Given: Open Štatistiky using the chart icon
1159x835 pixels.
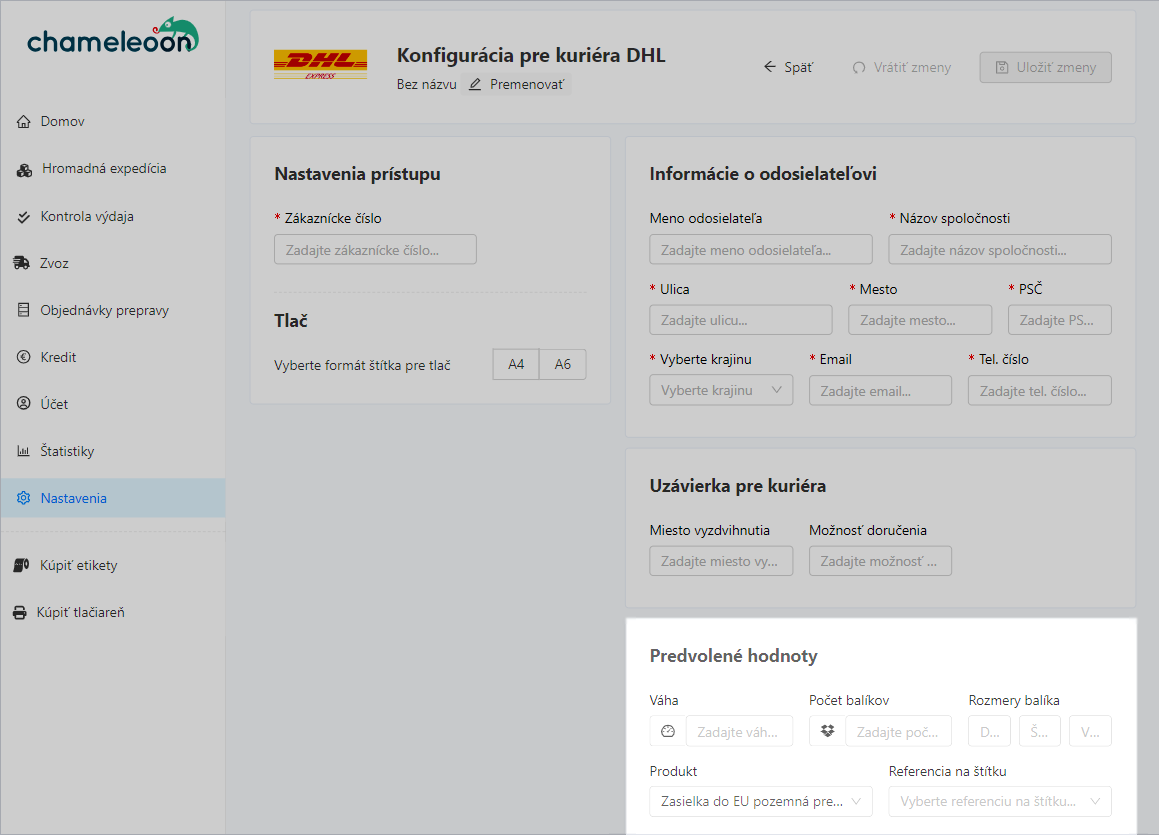Looking at the screenshot, I should click(24, 451).
